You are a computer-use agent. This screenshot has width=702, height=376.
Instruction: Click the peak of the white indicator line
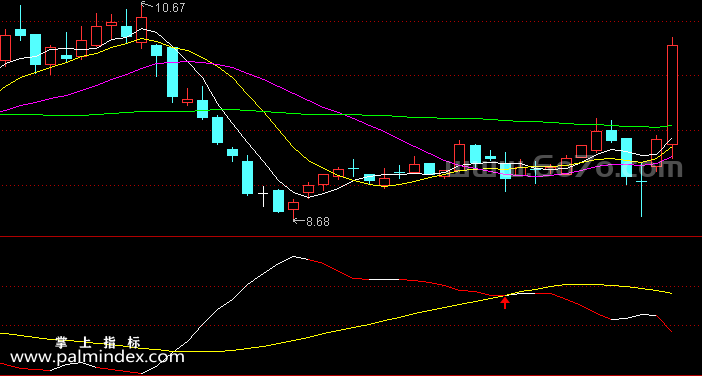[293, 256]
